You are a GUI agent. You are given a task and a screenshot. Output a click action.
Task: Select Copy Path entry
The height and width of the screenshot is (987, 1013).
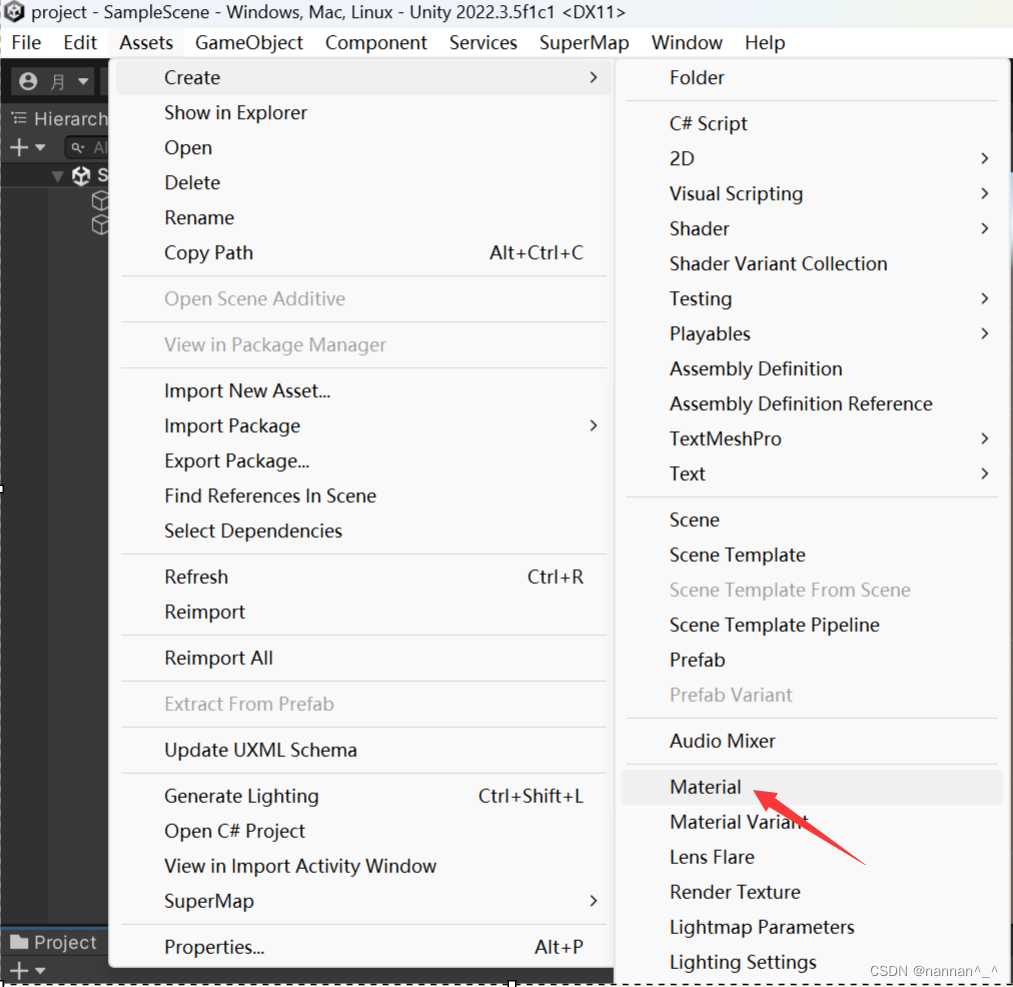point(364,253)
